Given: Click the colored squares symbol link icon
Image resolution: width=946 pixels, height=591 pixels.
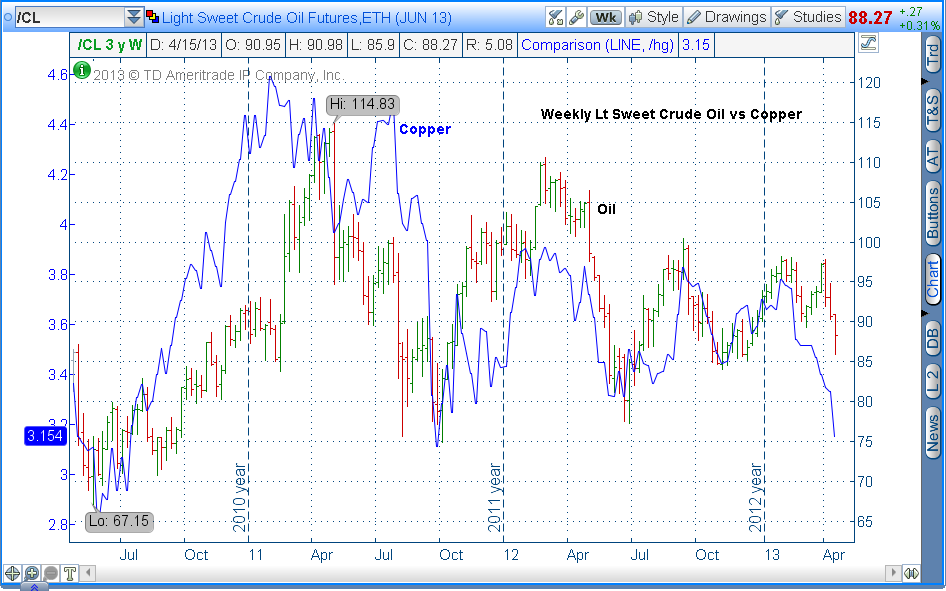Looking at the screenshot, I should (152, 17).
